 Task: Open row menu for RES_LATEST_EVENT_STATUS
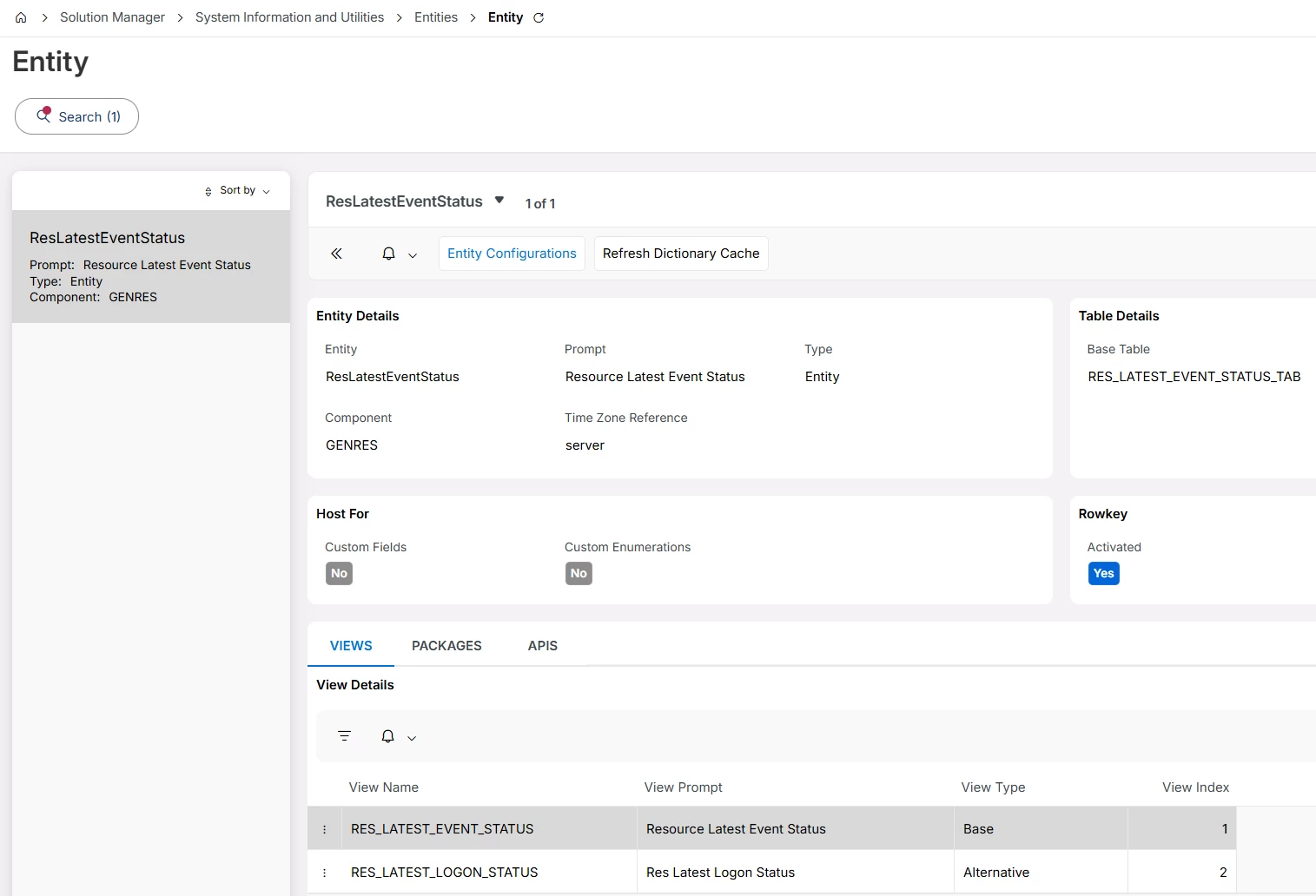point(325,829)
